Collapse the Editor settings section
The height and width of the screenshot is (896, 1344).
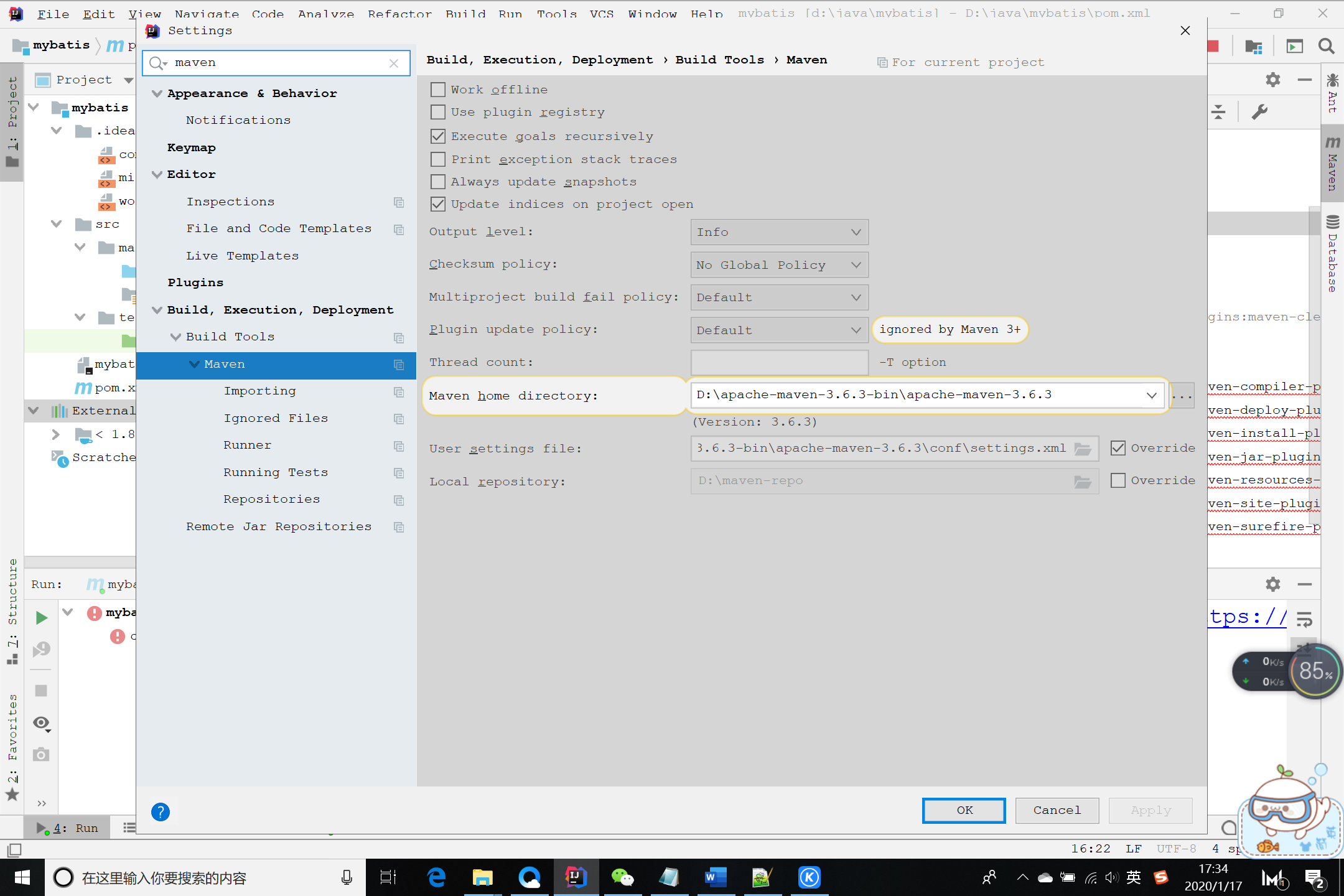(x=157, y=174)
